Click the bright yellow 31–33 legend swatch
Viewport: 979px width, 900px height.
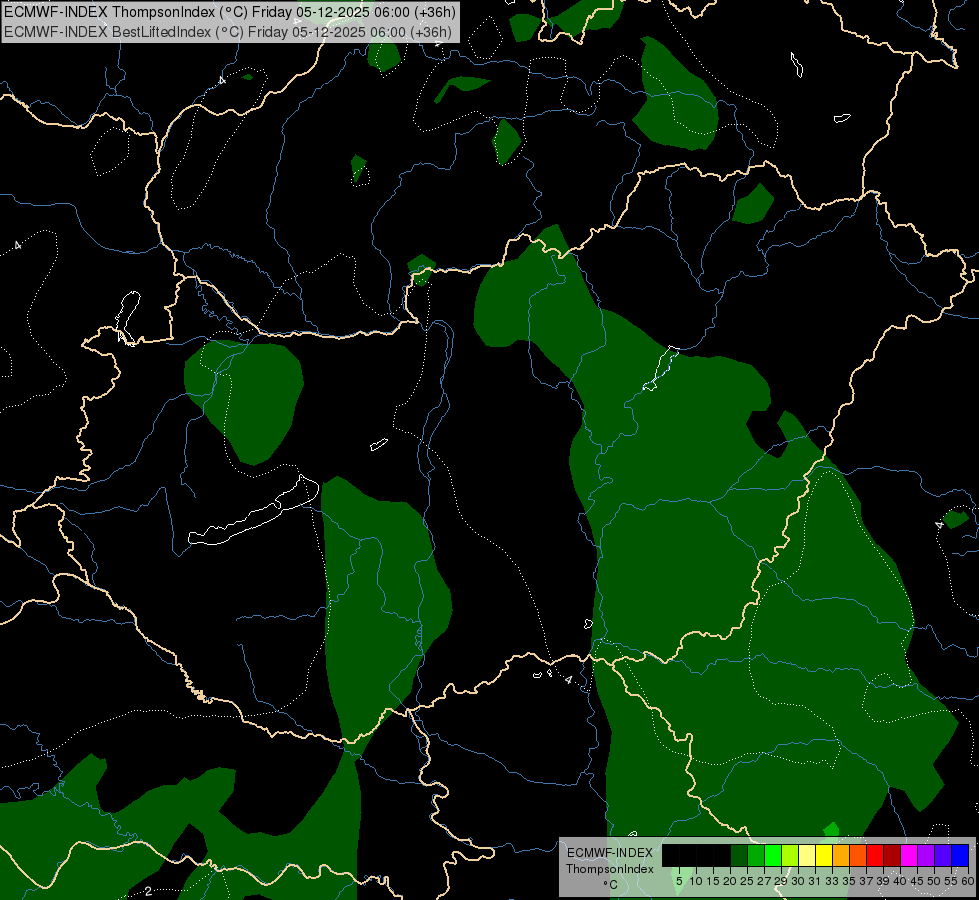click(824, 855)
